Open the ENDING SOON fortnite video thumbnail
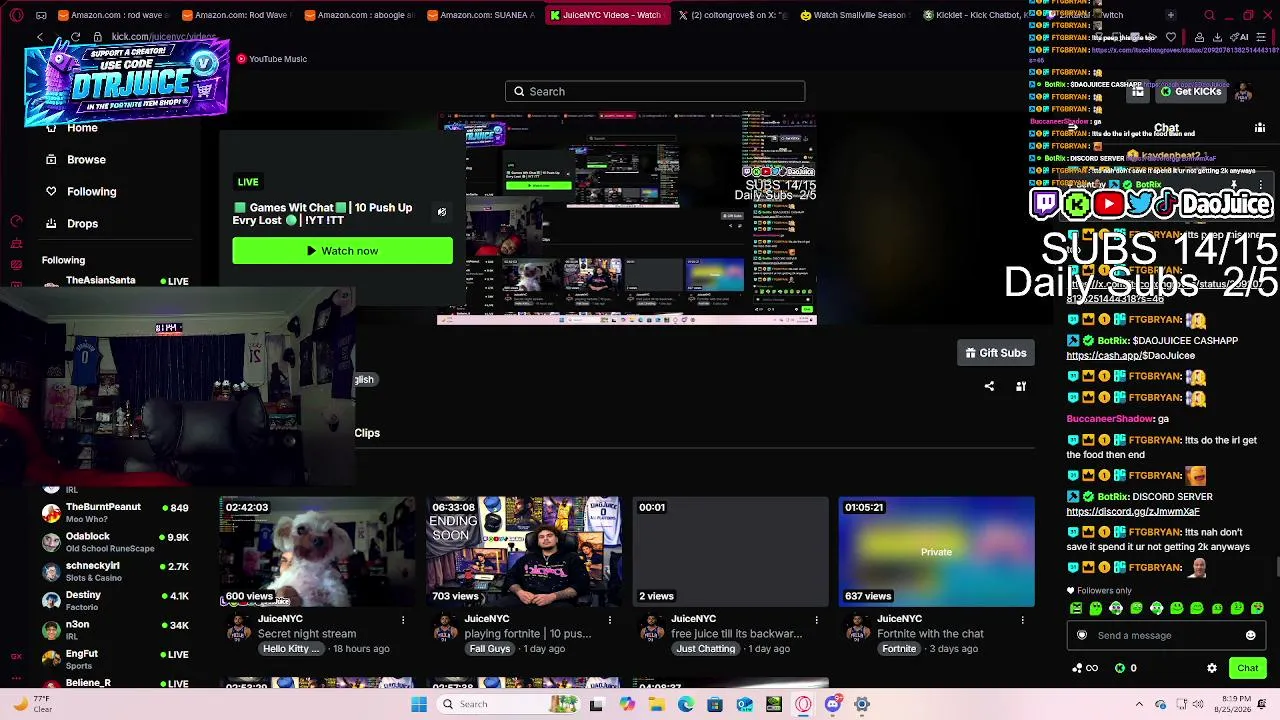The image size is (1280, 720). pos(524,552)
